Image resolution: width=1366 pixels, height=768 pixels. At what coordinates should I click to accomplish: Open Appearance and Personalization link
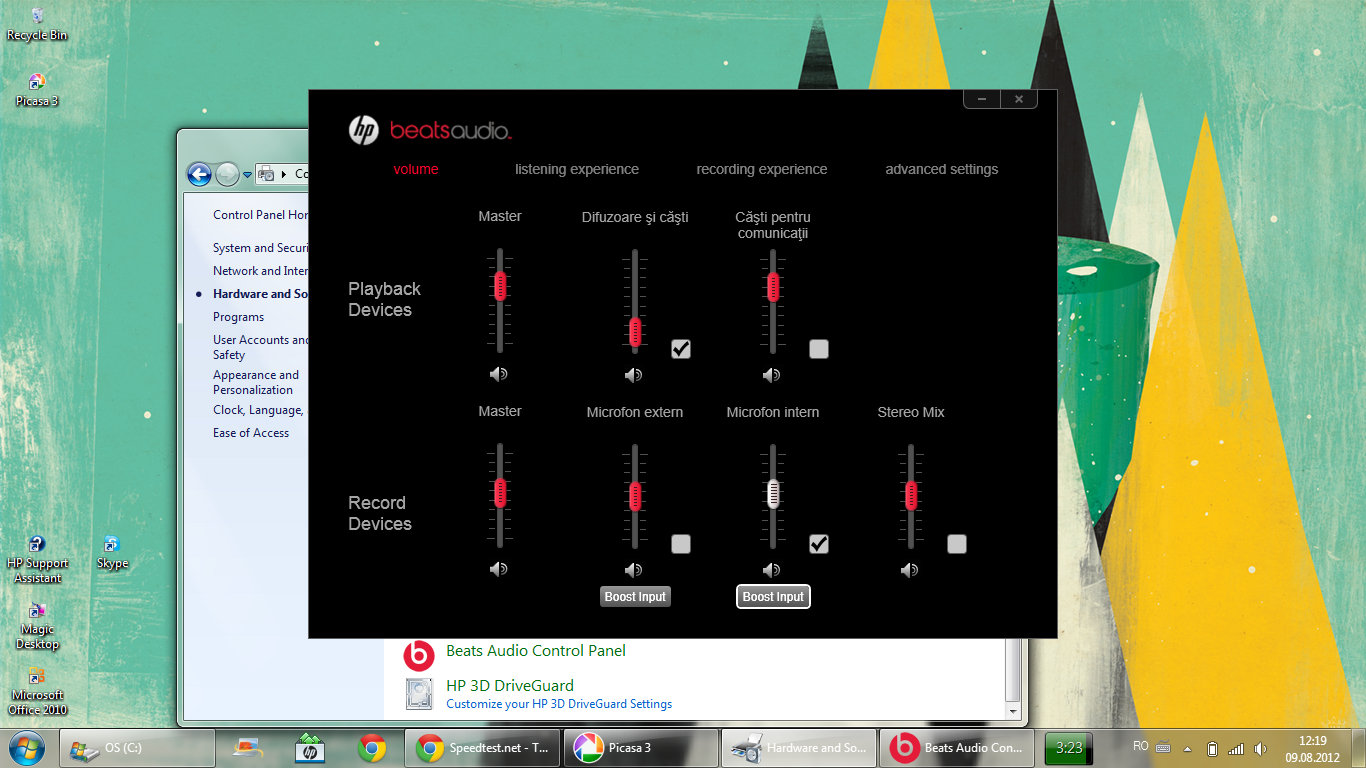tap(256, 382)
